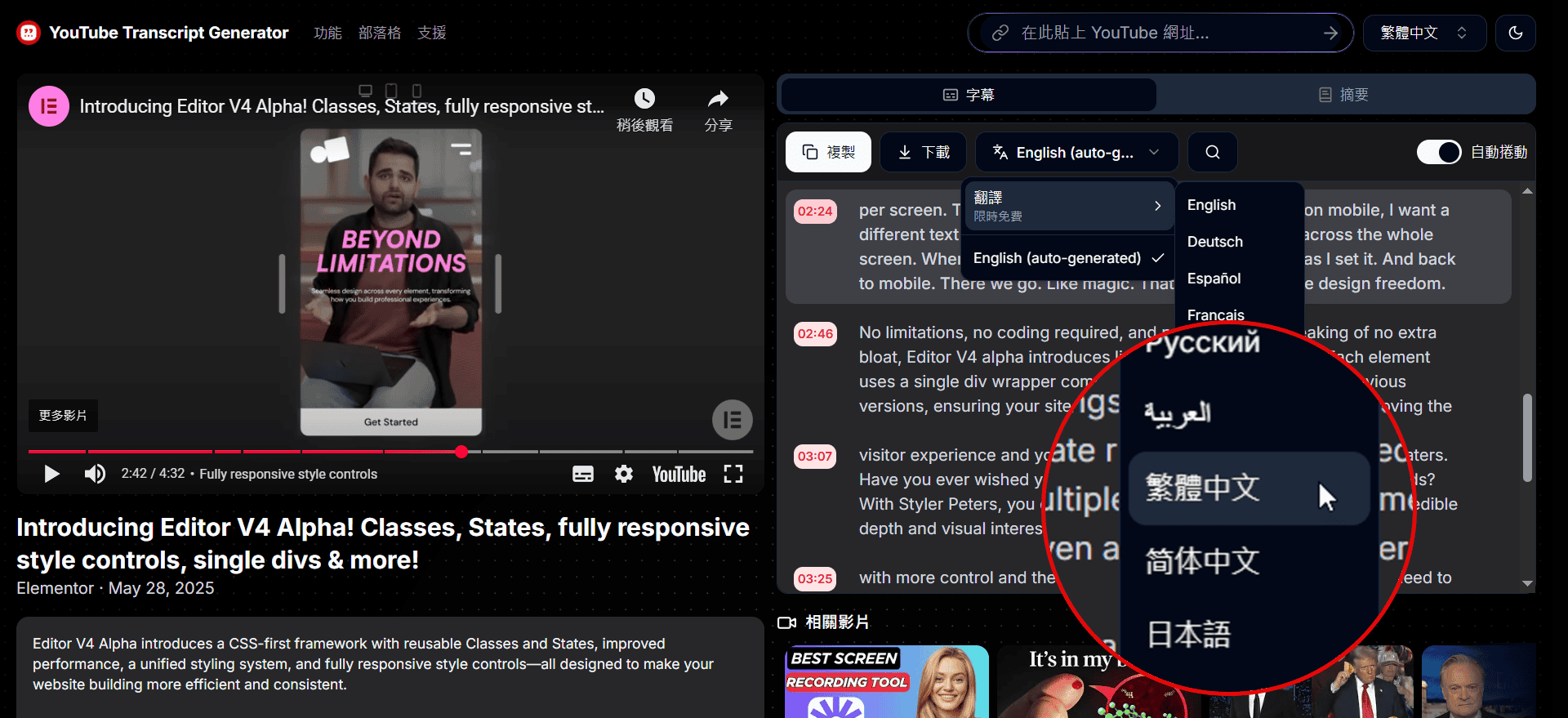
Task: Toggle video subtitles with the captions button
Action: [x=583, y=474]
